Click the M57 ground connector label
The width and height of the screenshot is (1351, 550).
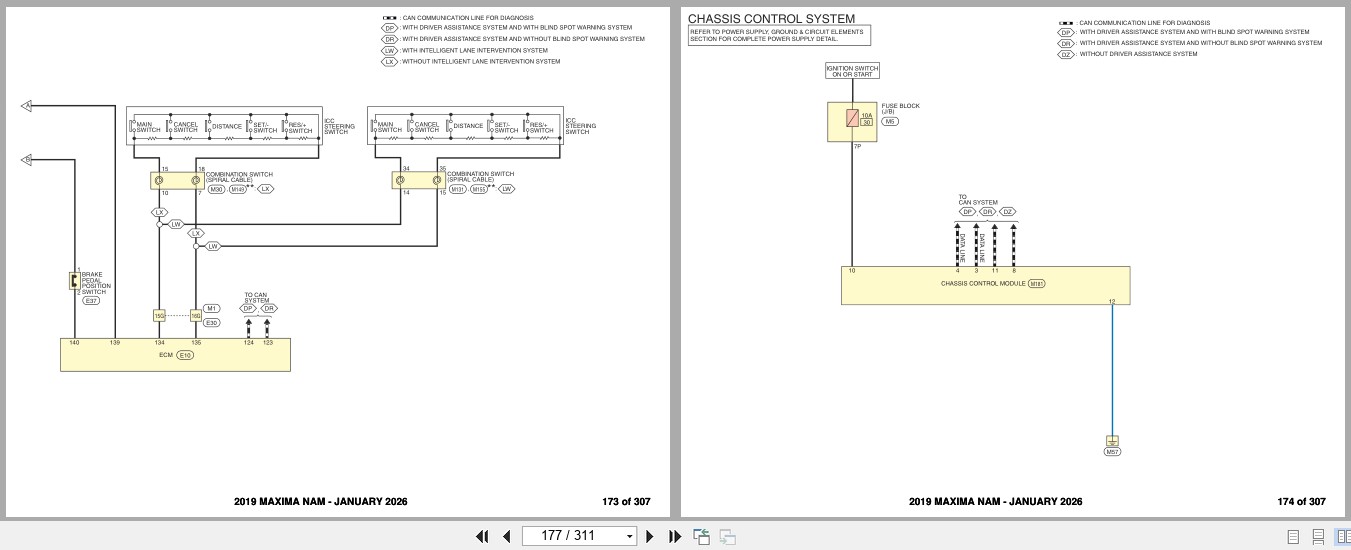(x=1112, y=452)
